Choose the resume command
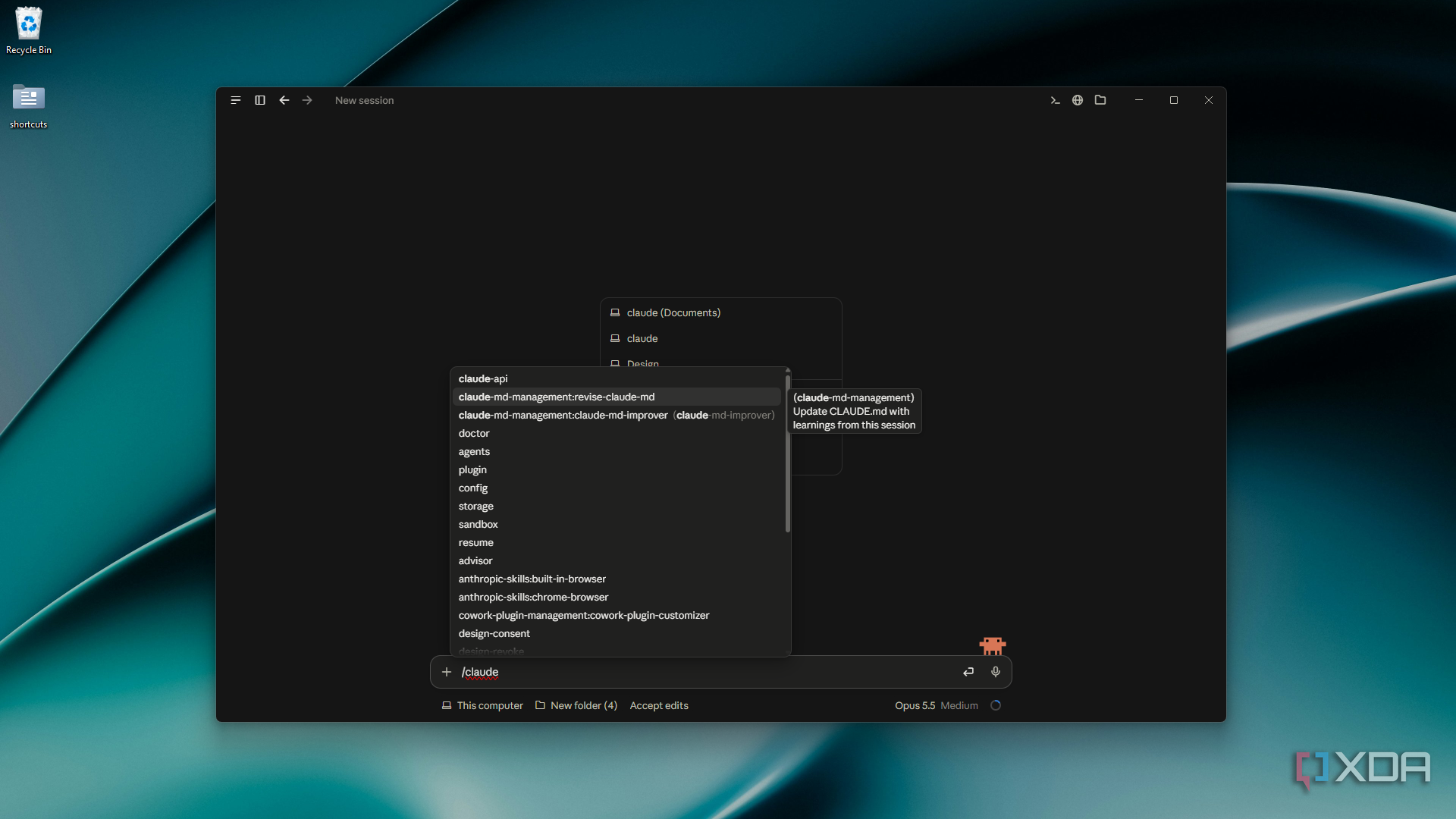 [x=617, y=542]
